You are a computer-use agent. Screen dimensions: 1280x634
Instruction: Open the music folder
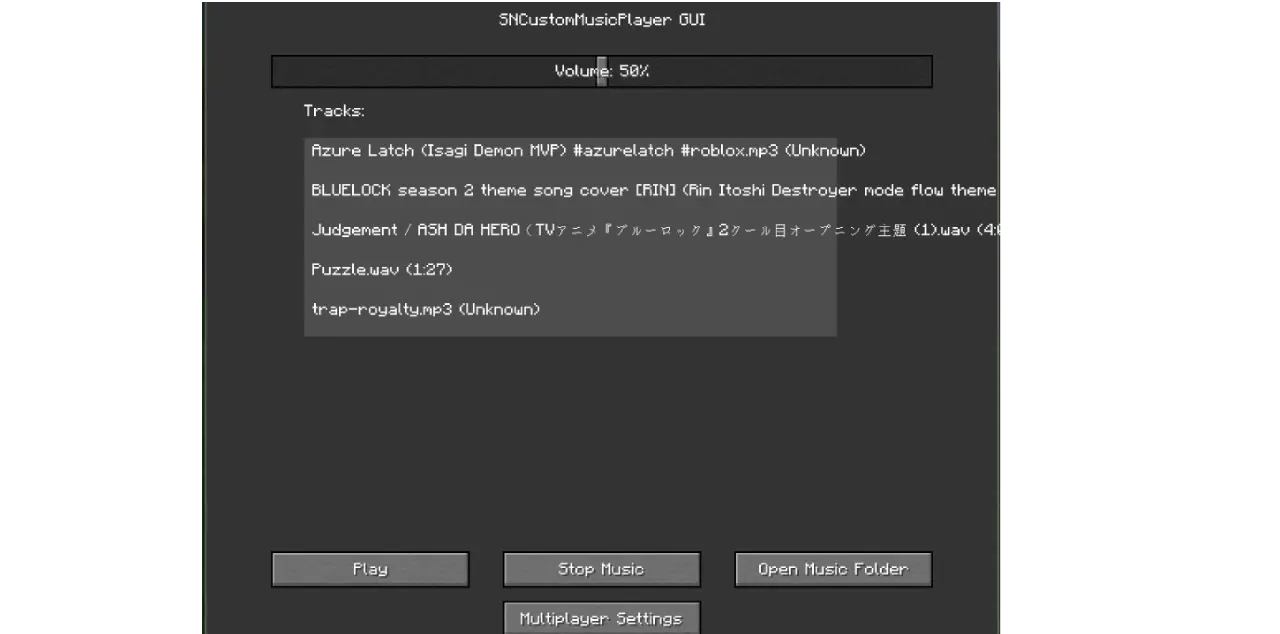coord(833,569)
